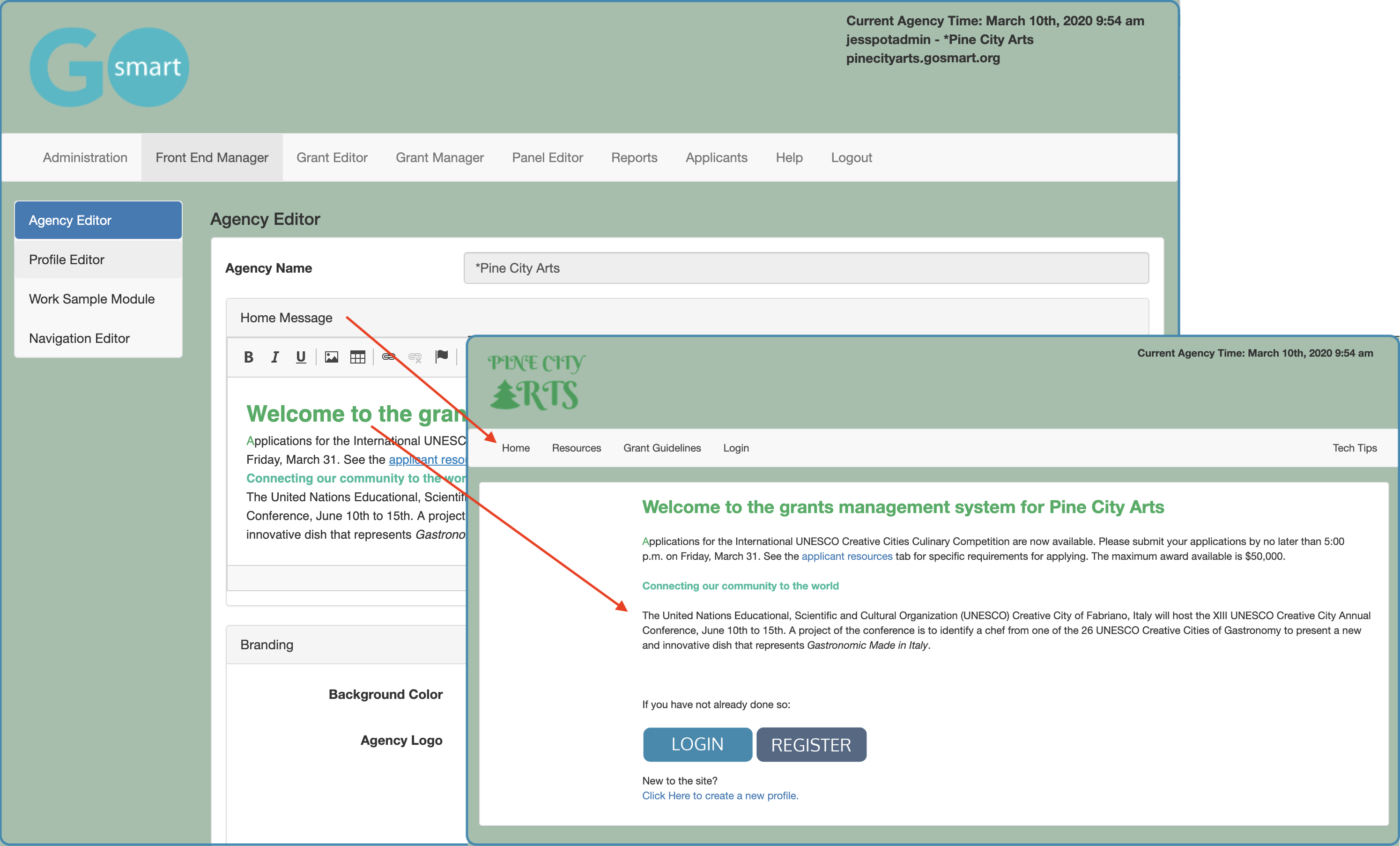Click the Home tab on applicant site
The height and width of the screenshot is (846, 1400).
pyautogui.click(x=515, y=448)
